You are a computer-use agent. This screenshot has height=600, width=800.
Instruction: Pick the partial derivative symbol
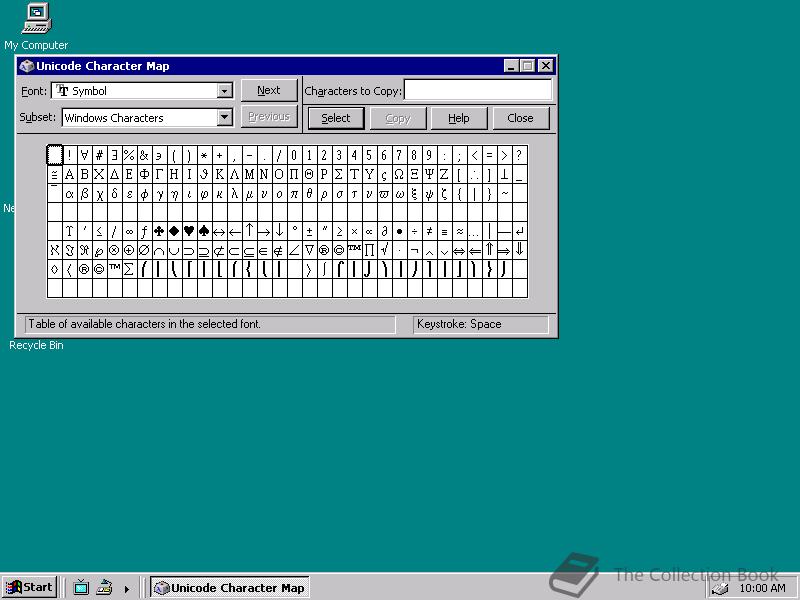pos(385,231)
